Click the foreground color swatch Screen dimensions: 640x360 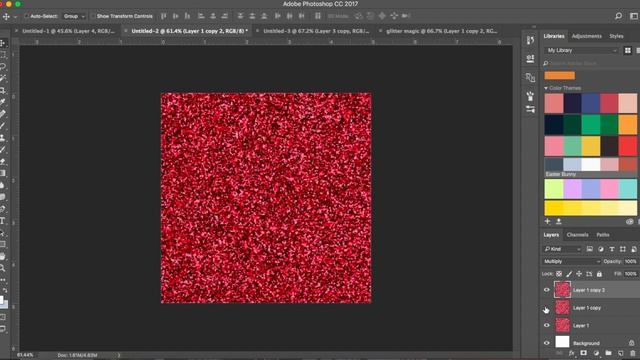point(1,300)
